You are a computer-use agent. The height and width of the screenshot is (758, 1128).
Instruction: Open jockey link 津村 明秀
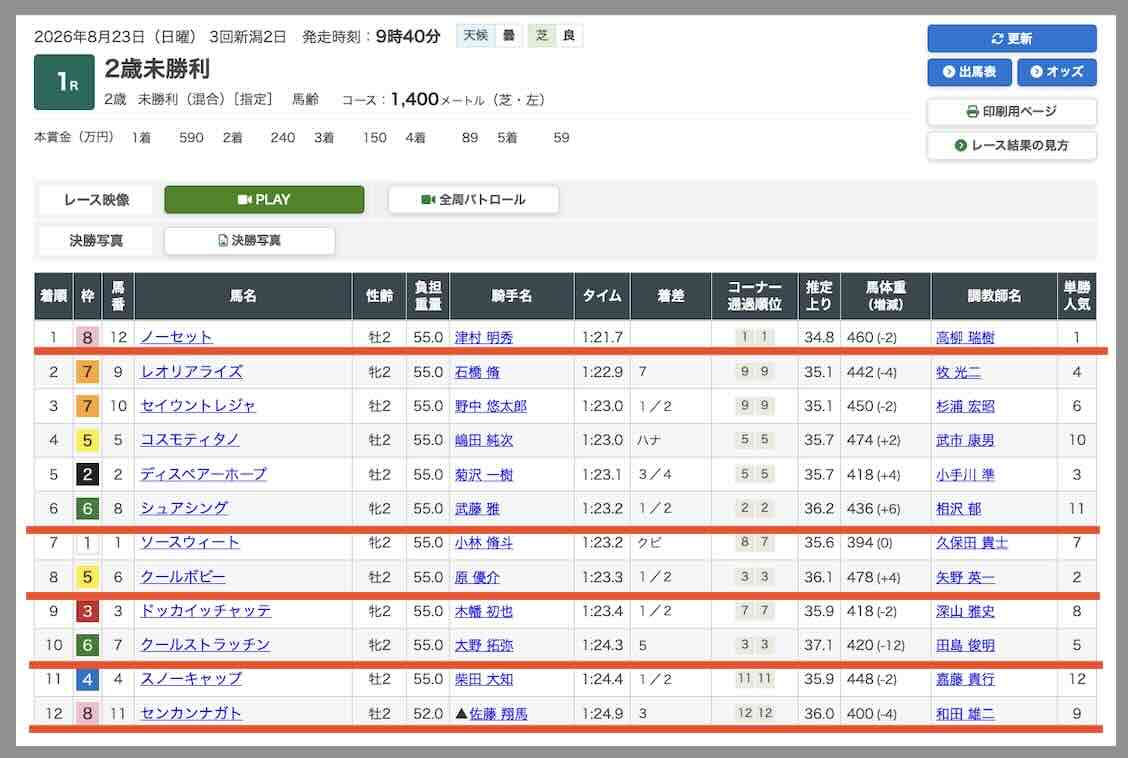tap(483, 337)
